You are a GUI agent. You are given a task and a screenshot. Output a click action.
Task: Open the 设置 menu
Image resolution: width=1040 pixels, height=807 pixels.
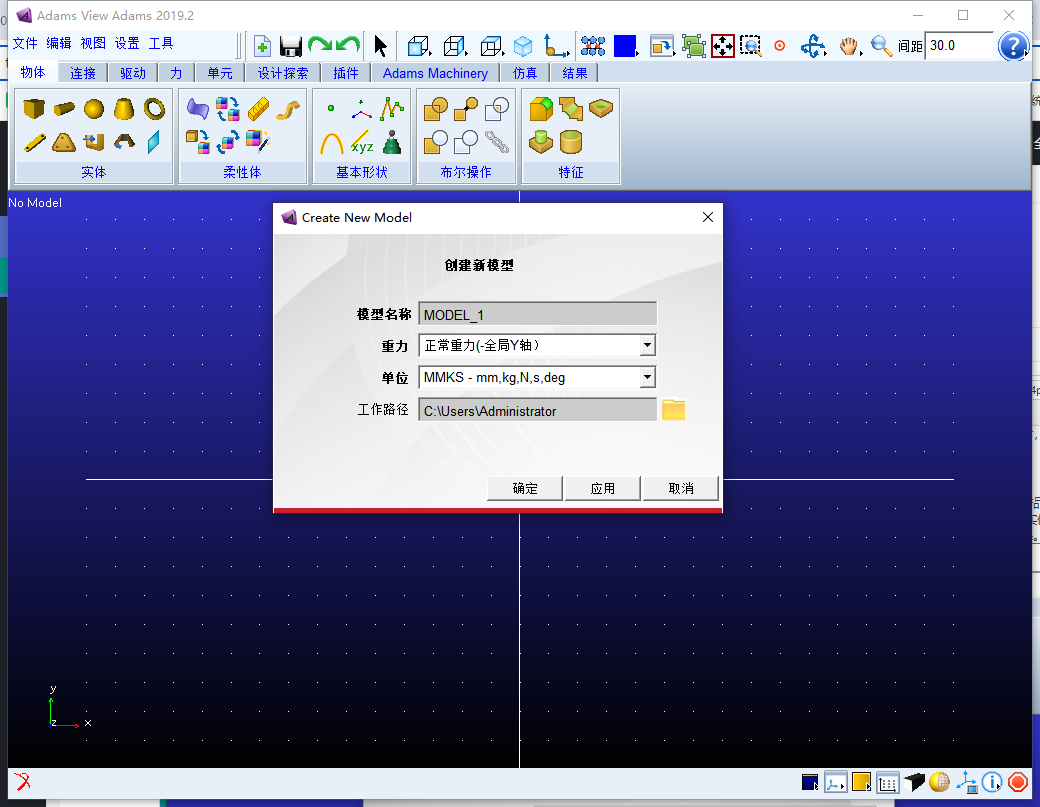click(x=127, y=43)
